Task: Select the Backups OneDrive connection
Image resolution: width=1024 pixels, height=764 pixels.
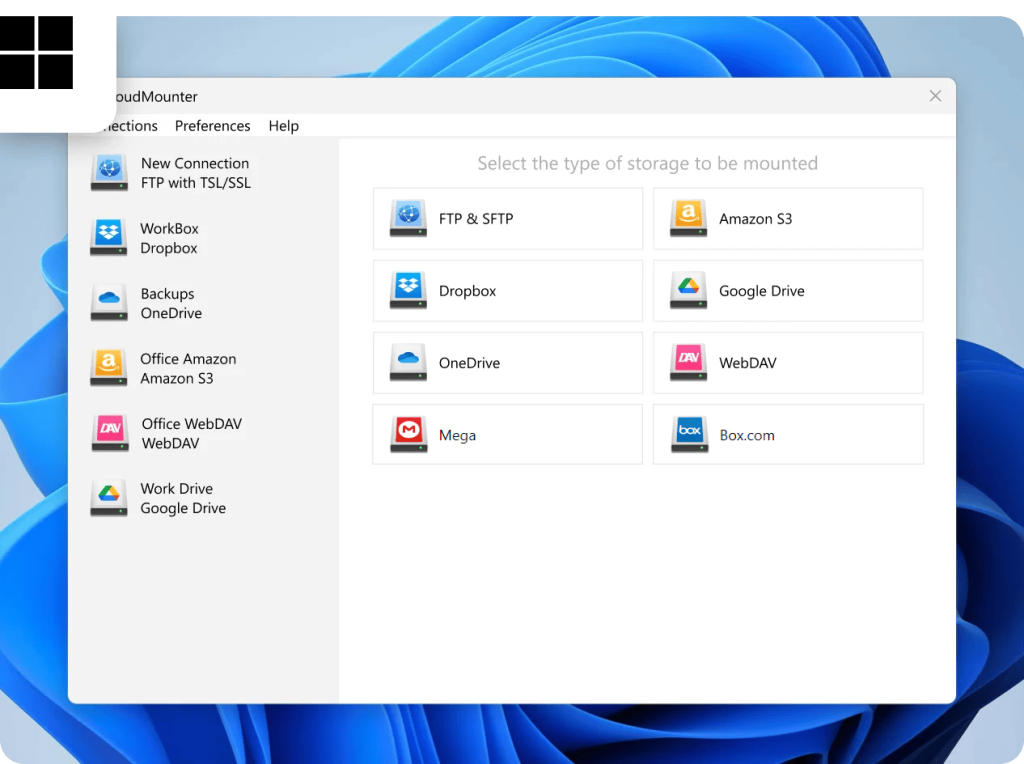Action: pyautogui.click(x=203, y=304)
